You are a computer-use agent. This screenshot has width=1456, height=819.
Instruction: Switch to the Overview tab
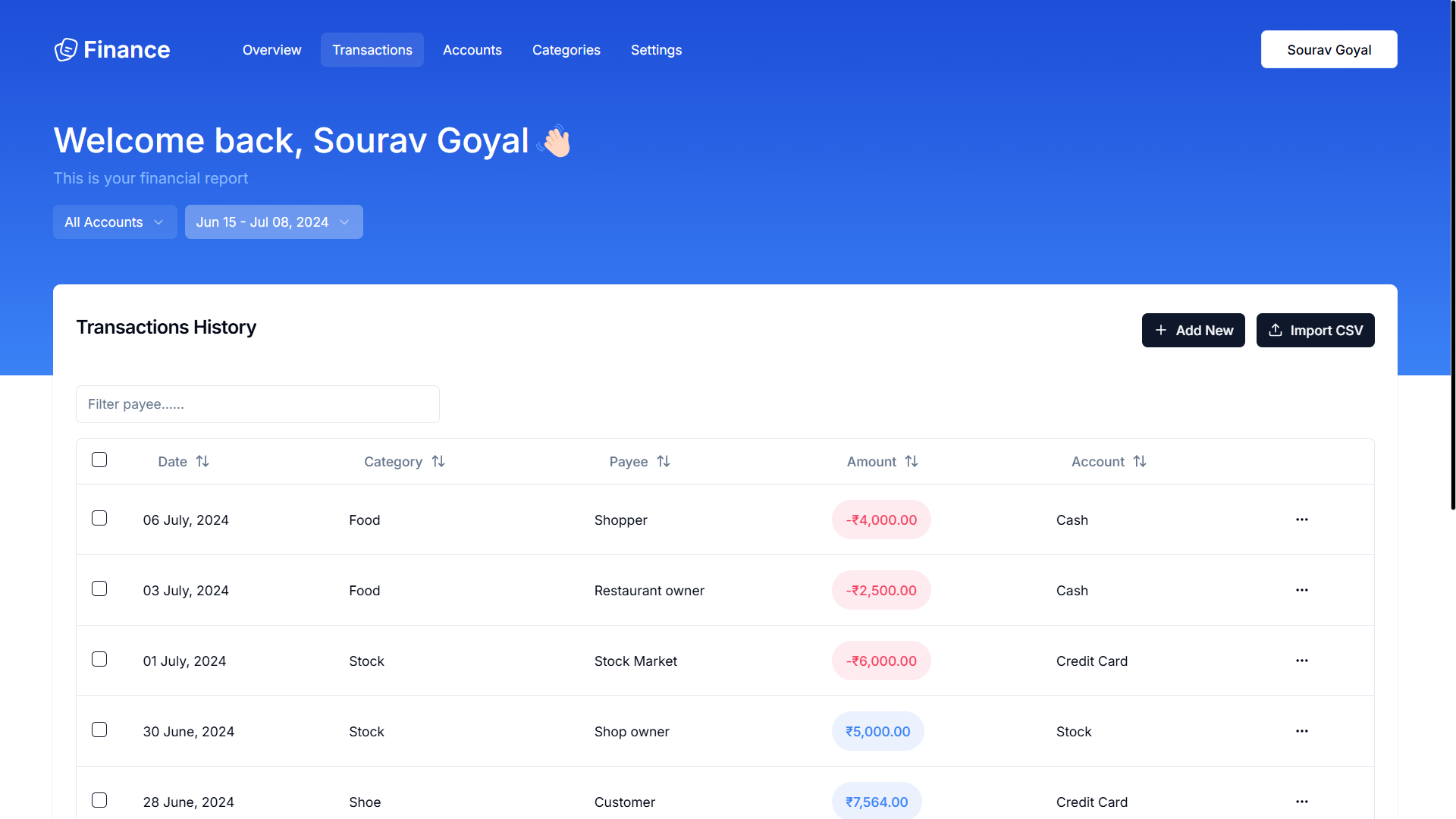coord(272,49)
